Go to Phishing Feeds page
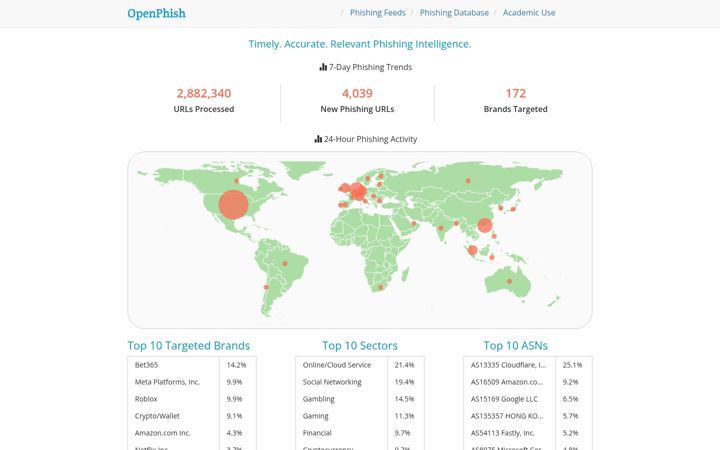 point(377,13)
